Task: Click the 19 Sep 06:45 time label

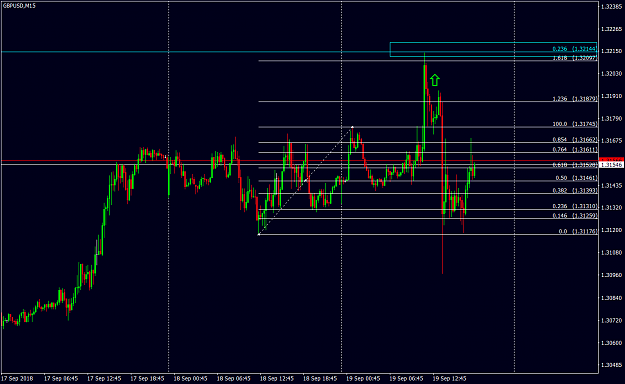Action: coord(406,378)
